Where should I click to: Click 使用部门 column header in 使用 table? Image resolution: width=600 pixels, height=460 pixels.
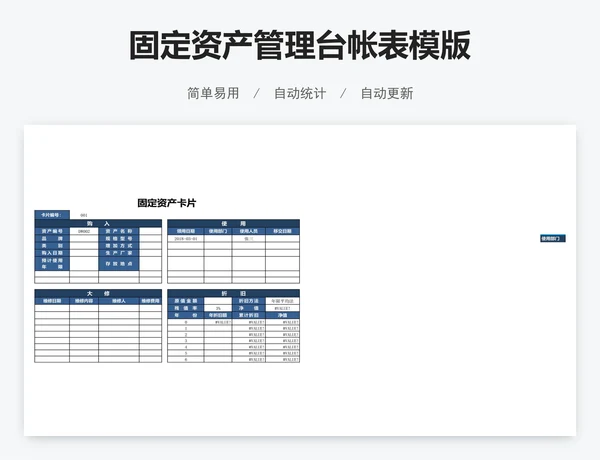click(x=218, y=231)
